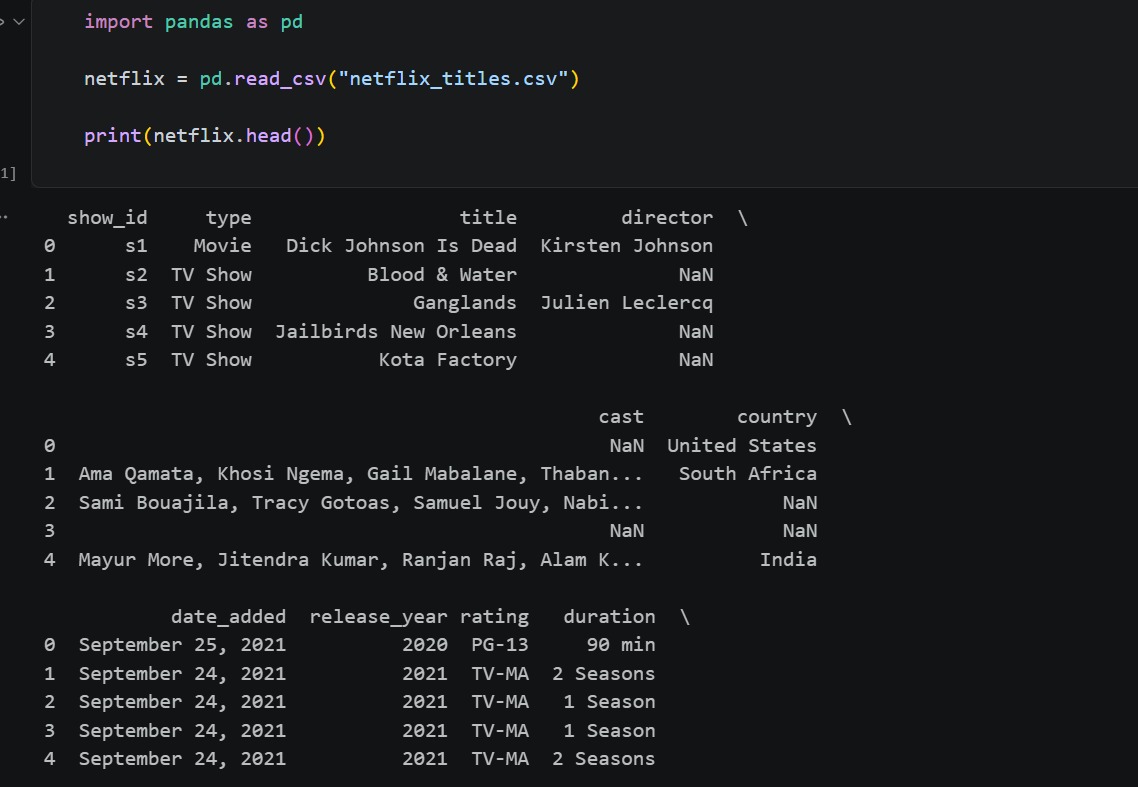Click the "netflix_titles.csv" string in the code
Screen dimensions: 1138x787
coord(454,78)
